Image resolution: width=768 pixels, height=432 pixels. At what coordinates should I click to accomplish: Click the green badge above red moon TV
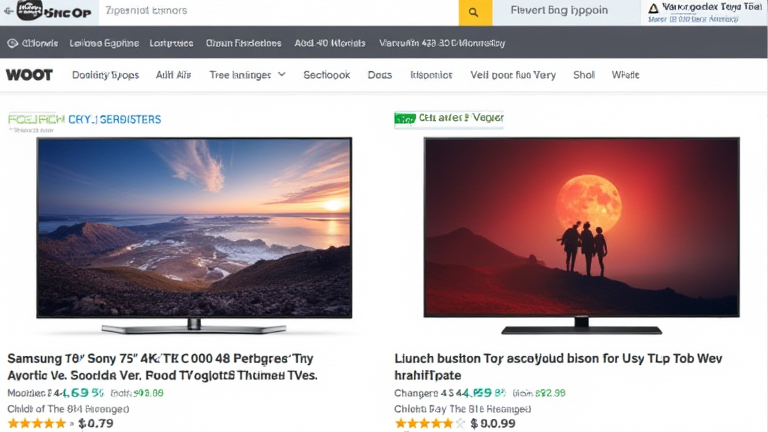coord(405,119)
